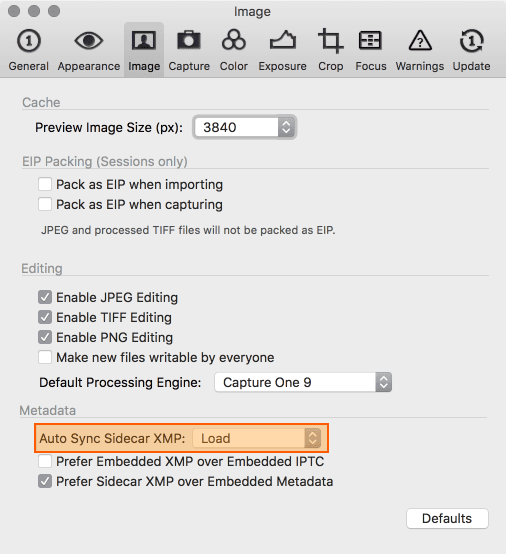Select the Image tab in toolbar
The image size is (506, 554).
pos(144,50)
